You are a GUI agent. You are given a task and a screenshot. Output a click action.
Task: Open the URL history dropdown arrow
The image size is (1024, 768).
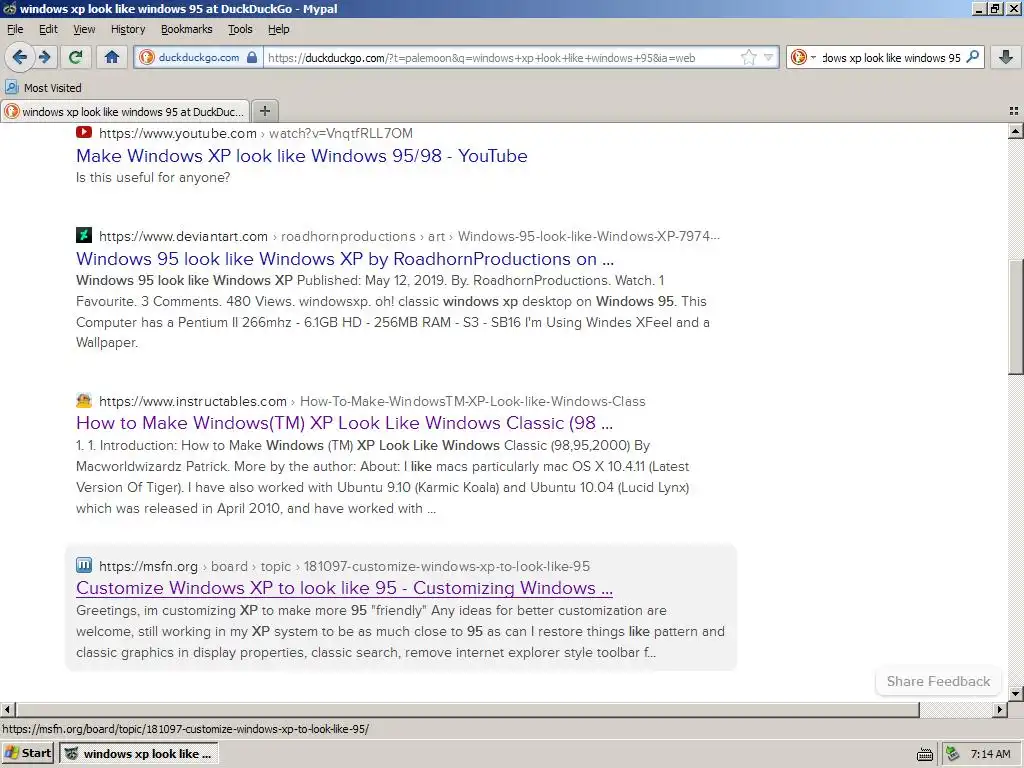[769, 57]
